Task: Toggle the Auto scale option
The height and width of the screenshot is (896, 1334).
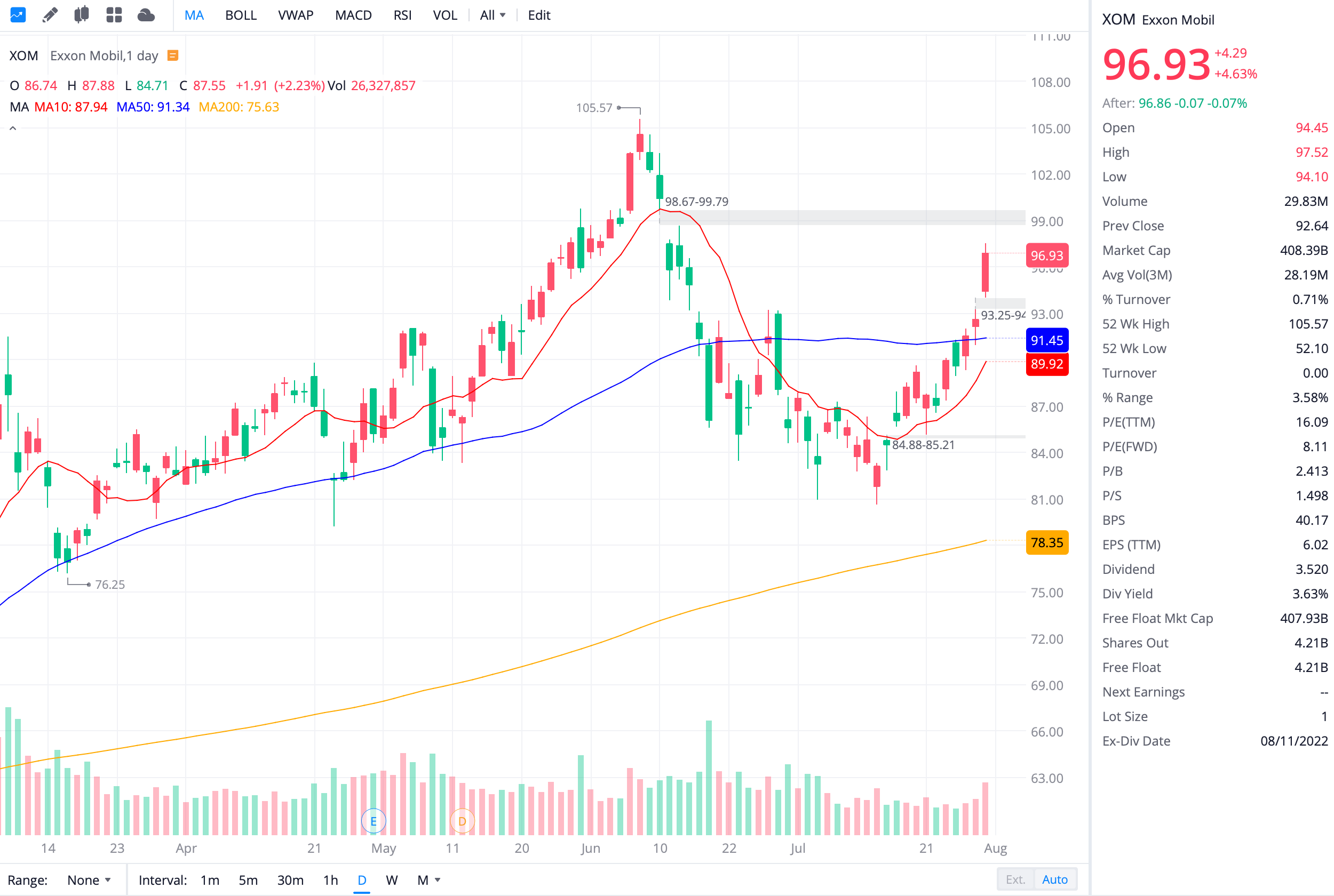Action: coord(1054,879)
